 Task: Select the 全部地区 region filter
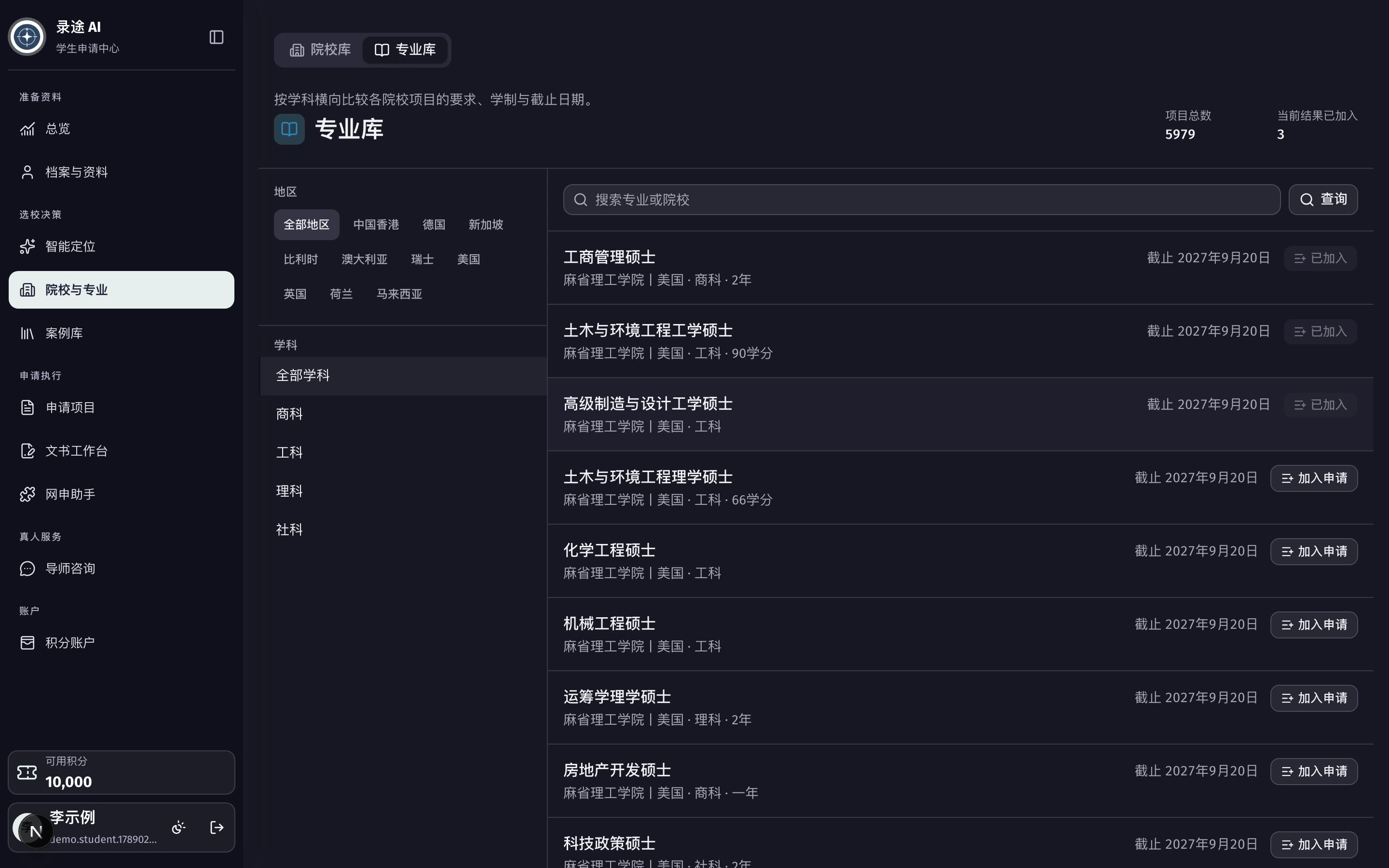(307, 224)
